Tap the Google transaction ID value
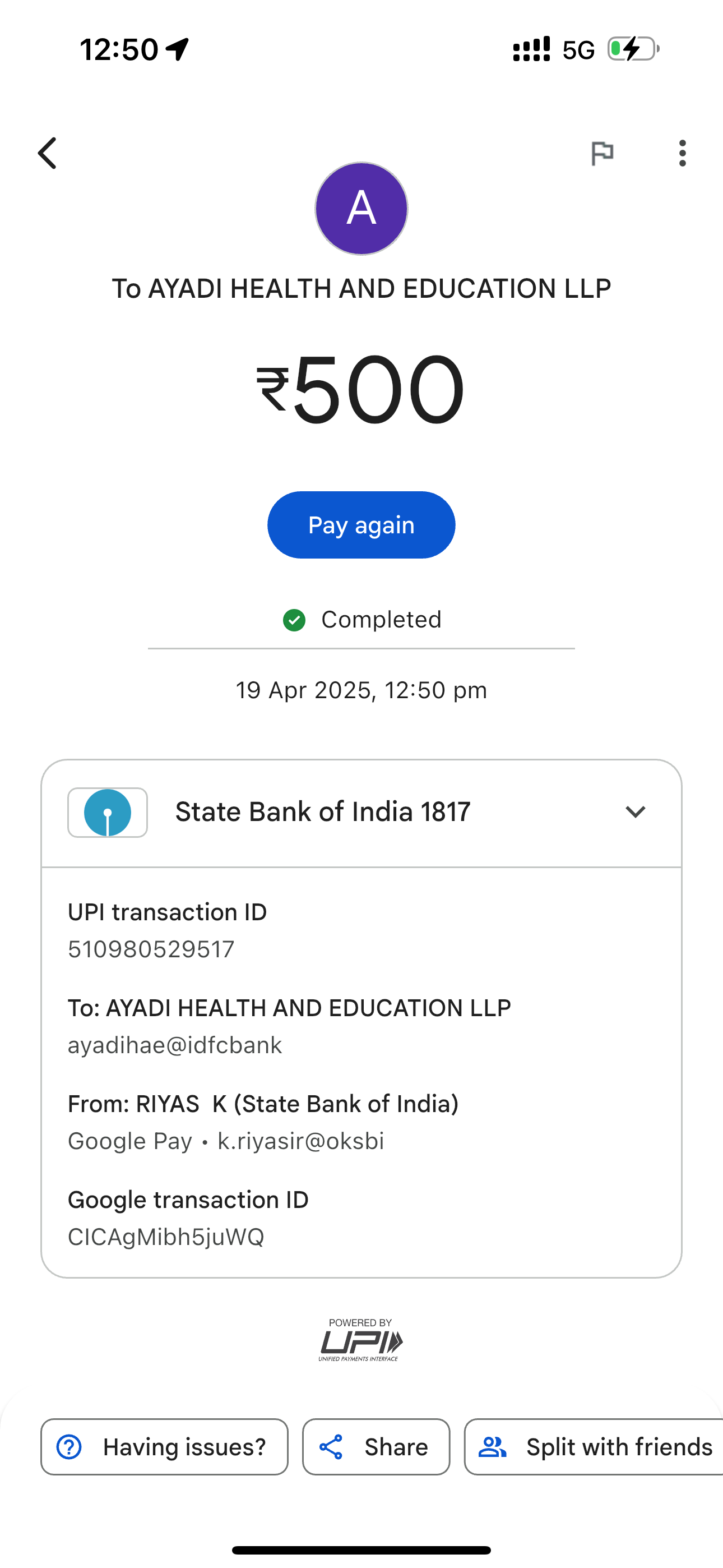This screenshot has height=1568, width=723. pyautogui.click(x=165, y=1237)
